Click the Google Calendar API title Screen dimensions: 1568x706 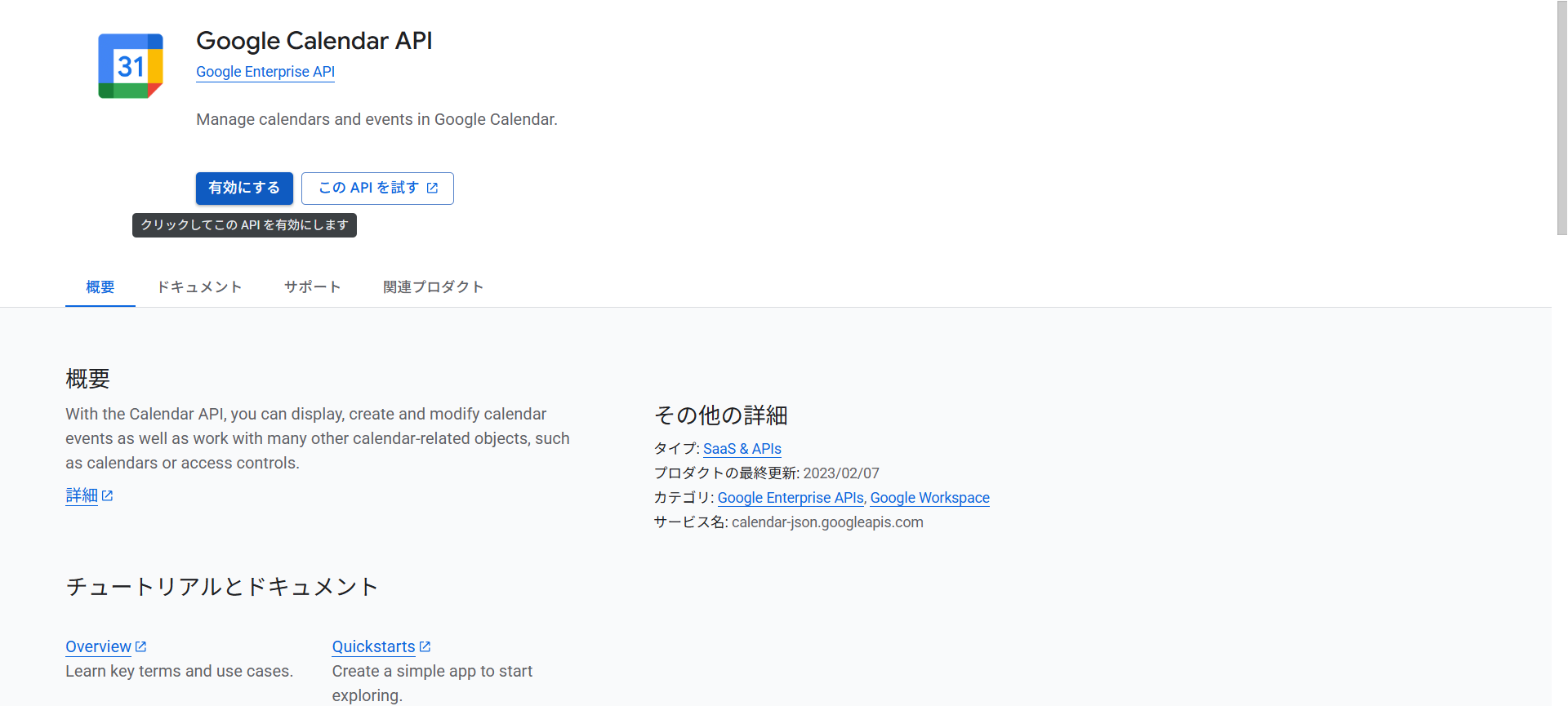click(x=314, y=41)
